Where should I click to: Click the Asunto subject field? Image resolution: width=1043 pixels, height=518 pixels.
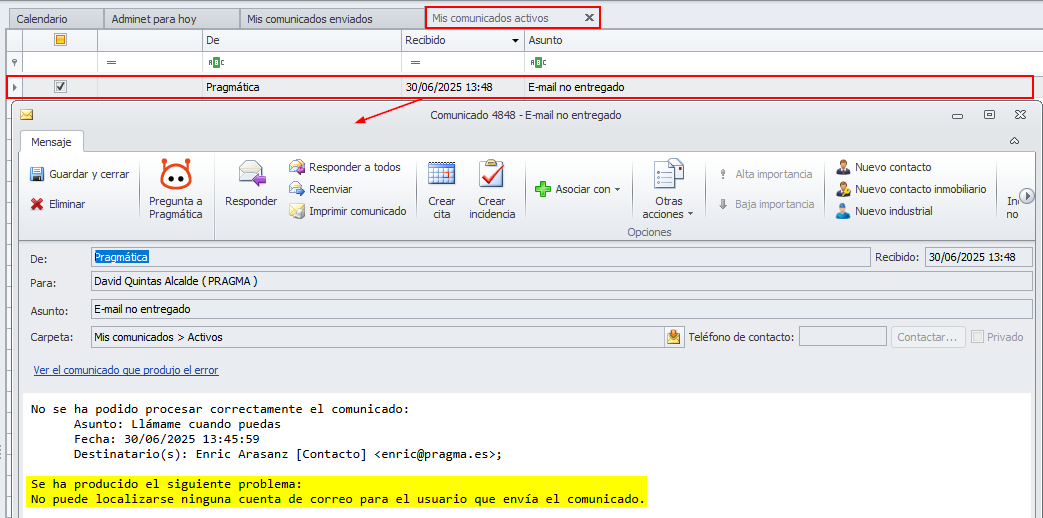pos(561,309)
